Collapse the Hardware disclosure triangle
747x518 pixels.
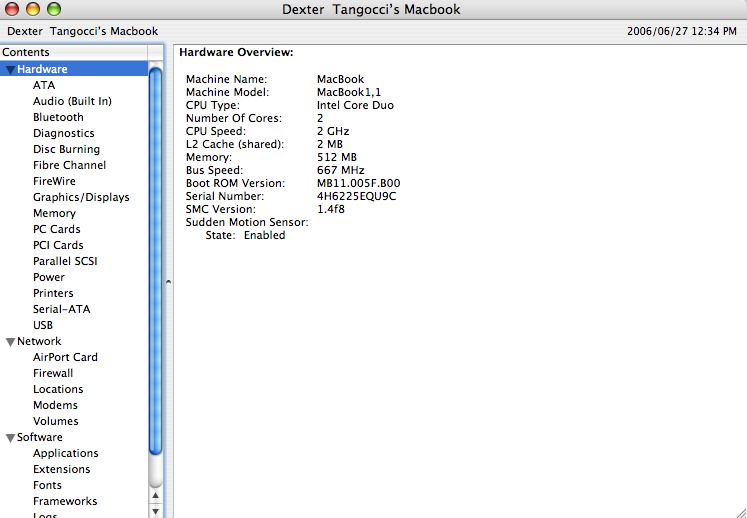[10, 70]
